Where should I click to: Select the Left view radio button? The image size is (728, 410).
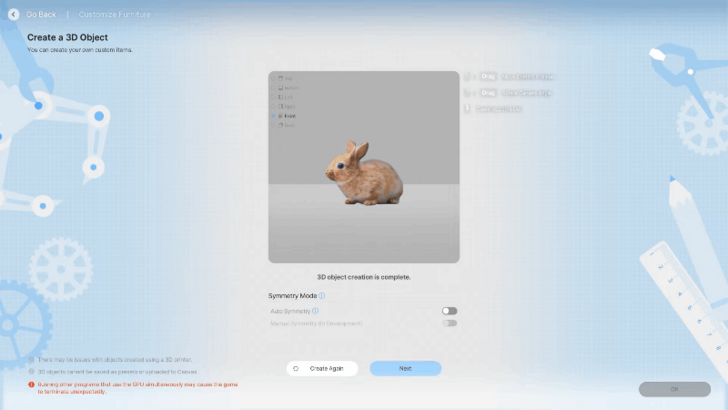273,97
